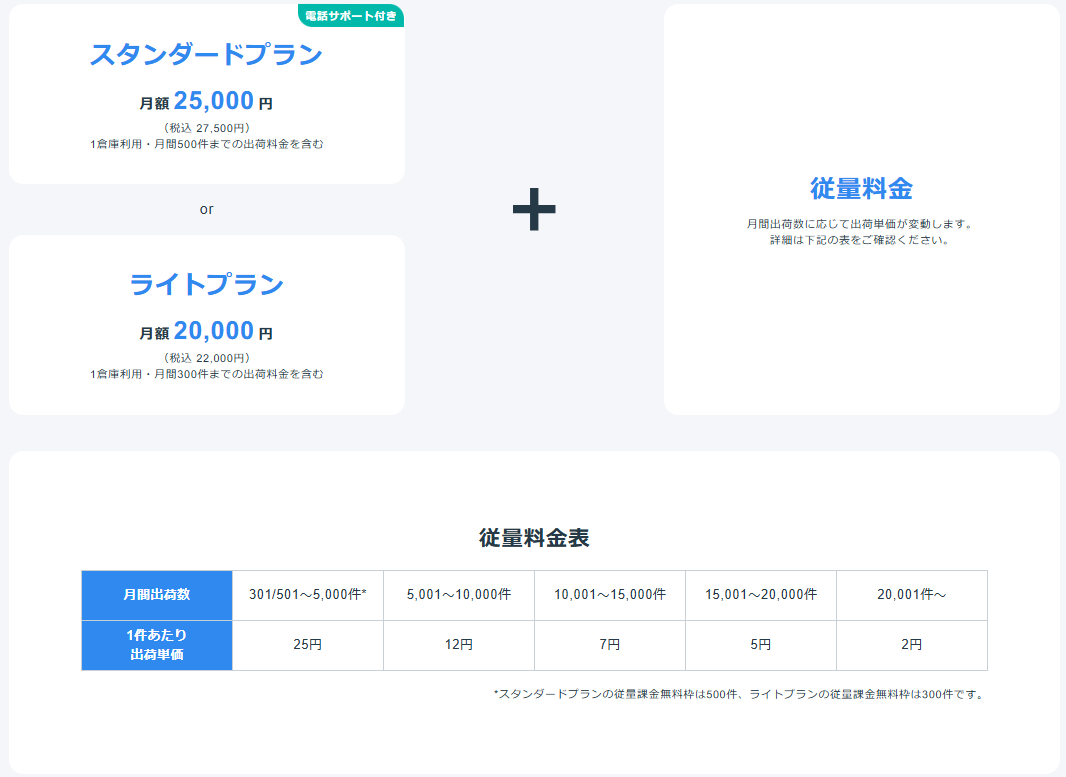Click the large plus sign icon
Viewport: 1066px width, 777px height.
534,209
